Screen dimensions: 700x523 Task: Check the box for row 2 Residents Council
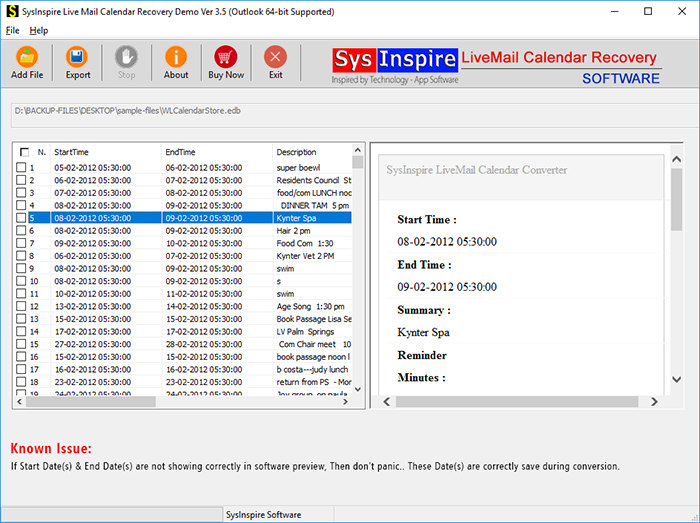coord(21,180)
